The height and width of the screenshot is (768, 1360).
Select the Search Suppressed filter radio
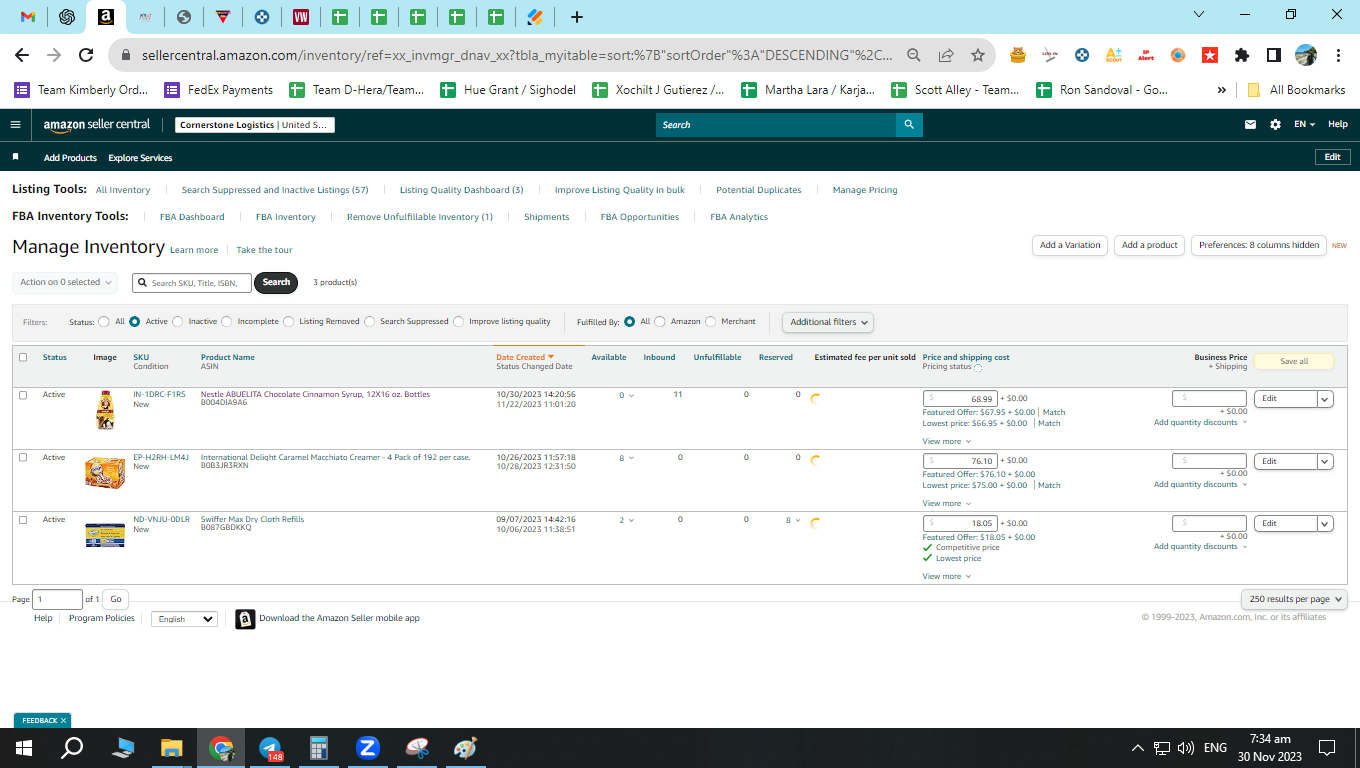370,322
